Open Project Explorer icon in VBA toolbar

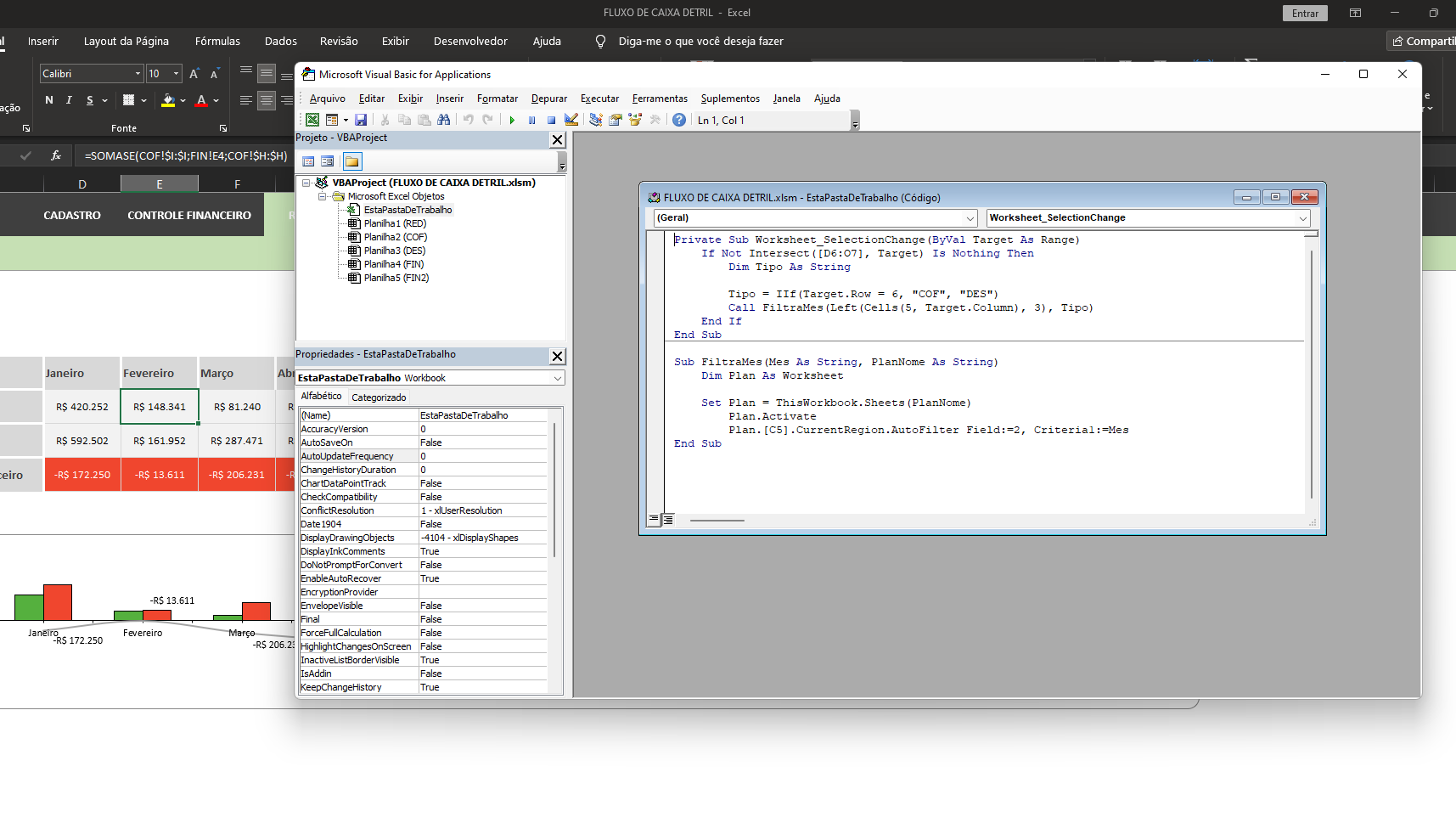coord(596,120)
